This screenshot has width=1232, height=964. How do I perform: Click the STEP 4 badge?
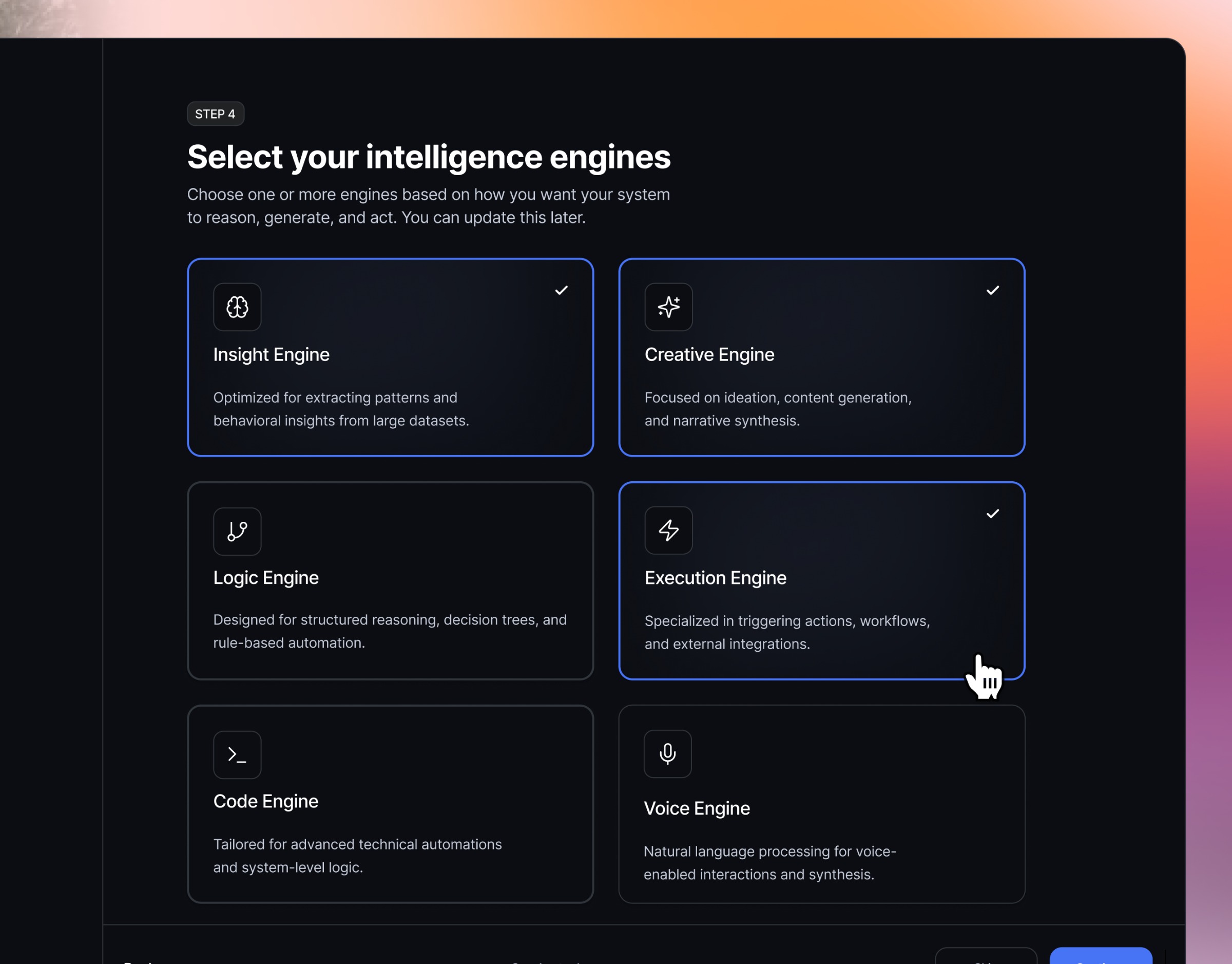tap(215, 114)
